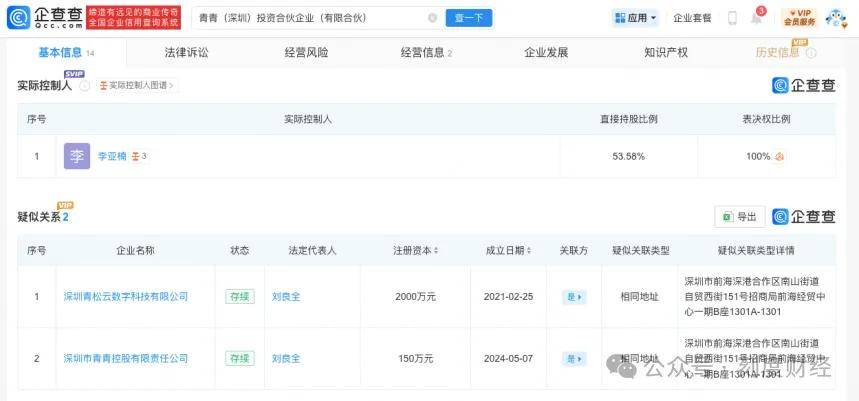Screen dimensions: 859x401
Task: Expand the 是 关联方 arrow for 深圳市青青控股
Action: (x=574, y=359)
